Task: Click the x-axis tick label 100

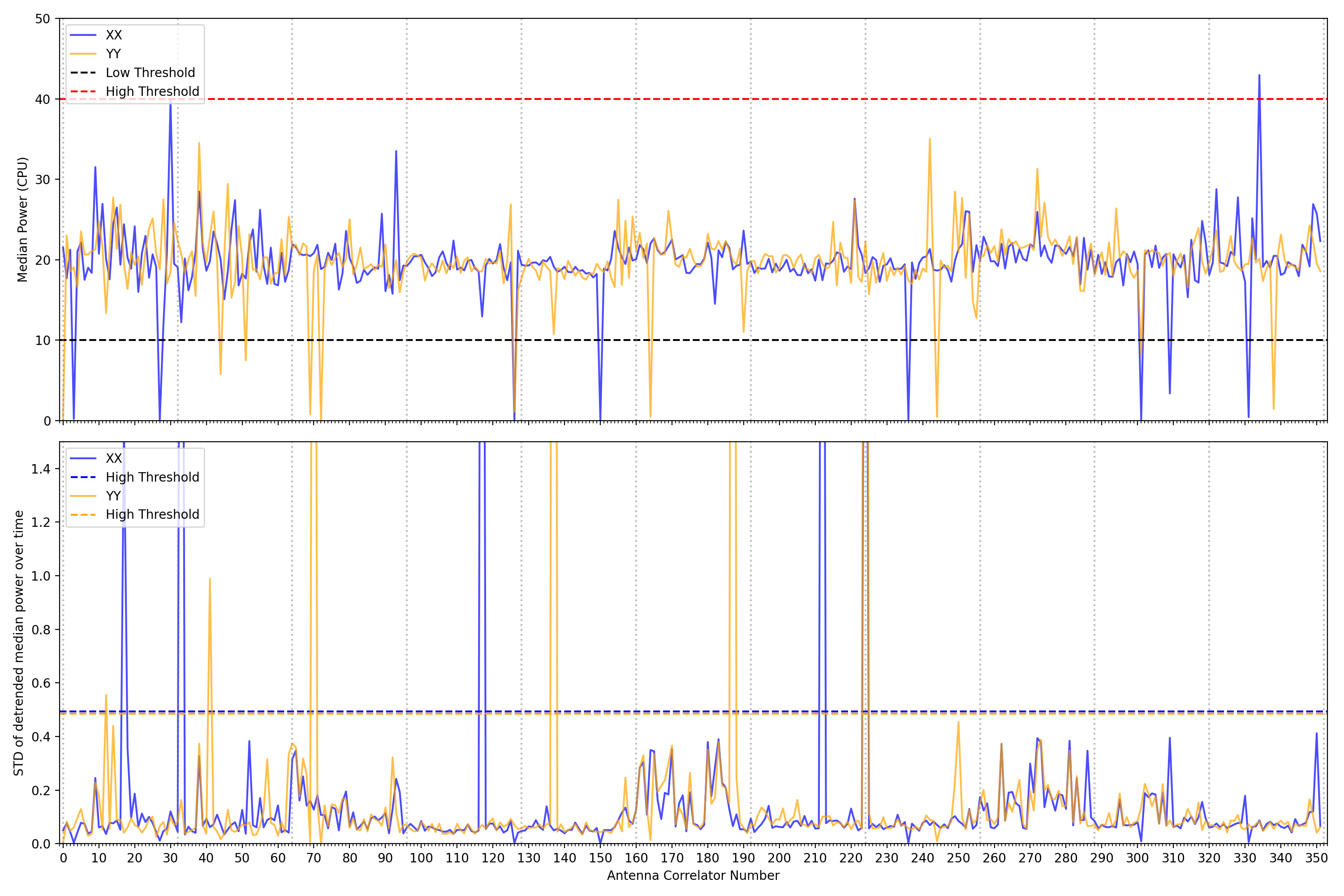Action: tap(421, 858)
